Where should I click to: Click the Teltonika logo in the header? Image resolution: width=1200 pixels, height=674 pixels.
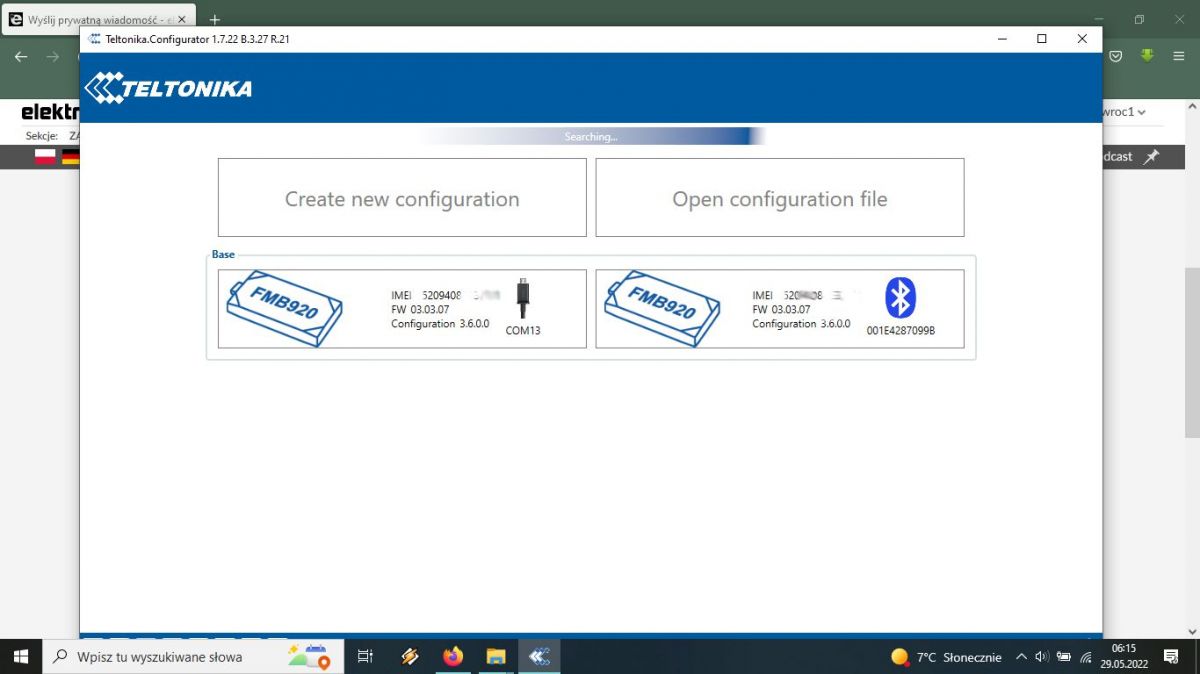[167, 87]
